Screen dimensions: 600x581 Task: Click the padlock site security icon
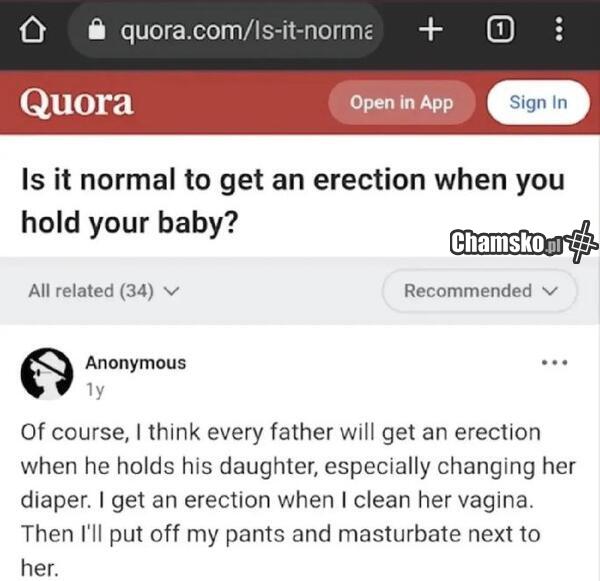[x=97, y=31]
